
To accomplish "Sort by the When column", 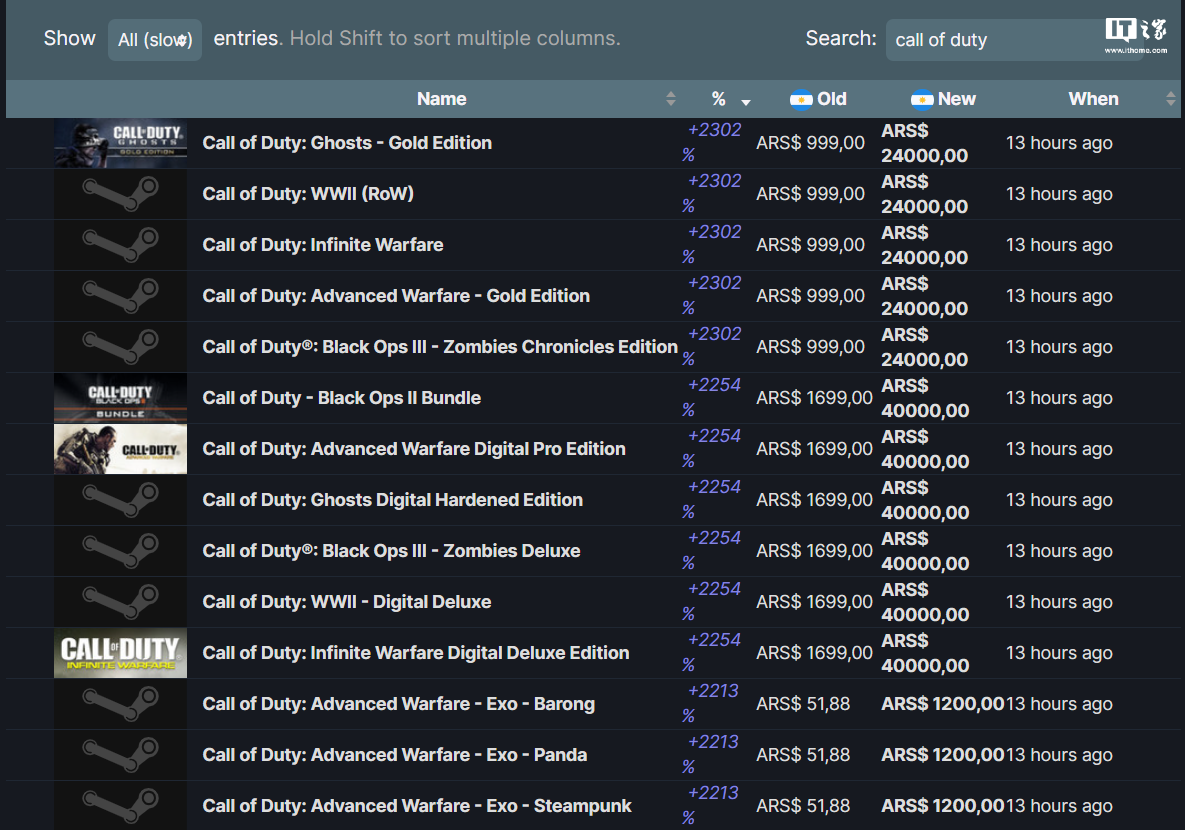I will coord(1093,99).
